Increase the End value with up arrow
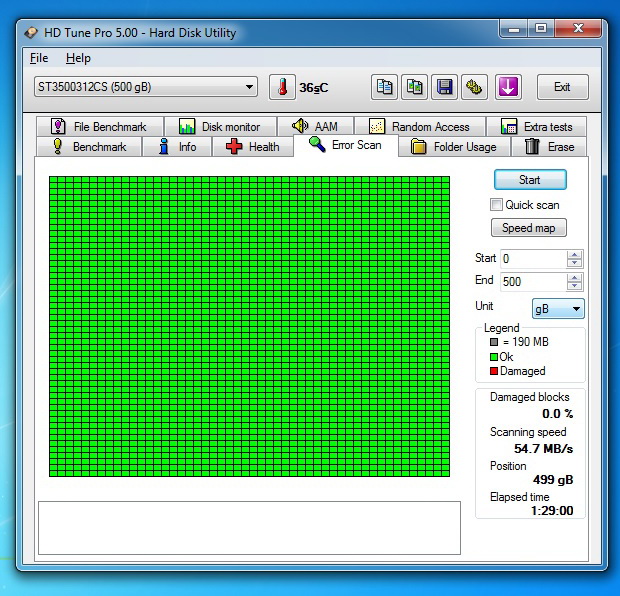The width and height of the screenshot is (620, 596). pyautogui.click(x=575, y=277)
